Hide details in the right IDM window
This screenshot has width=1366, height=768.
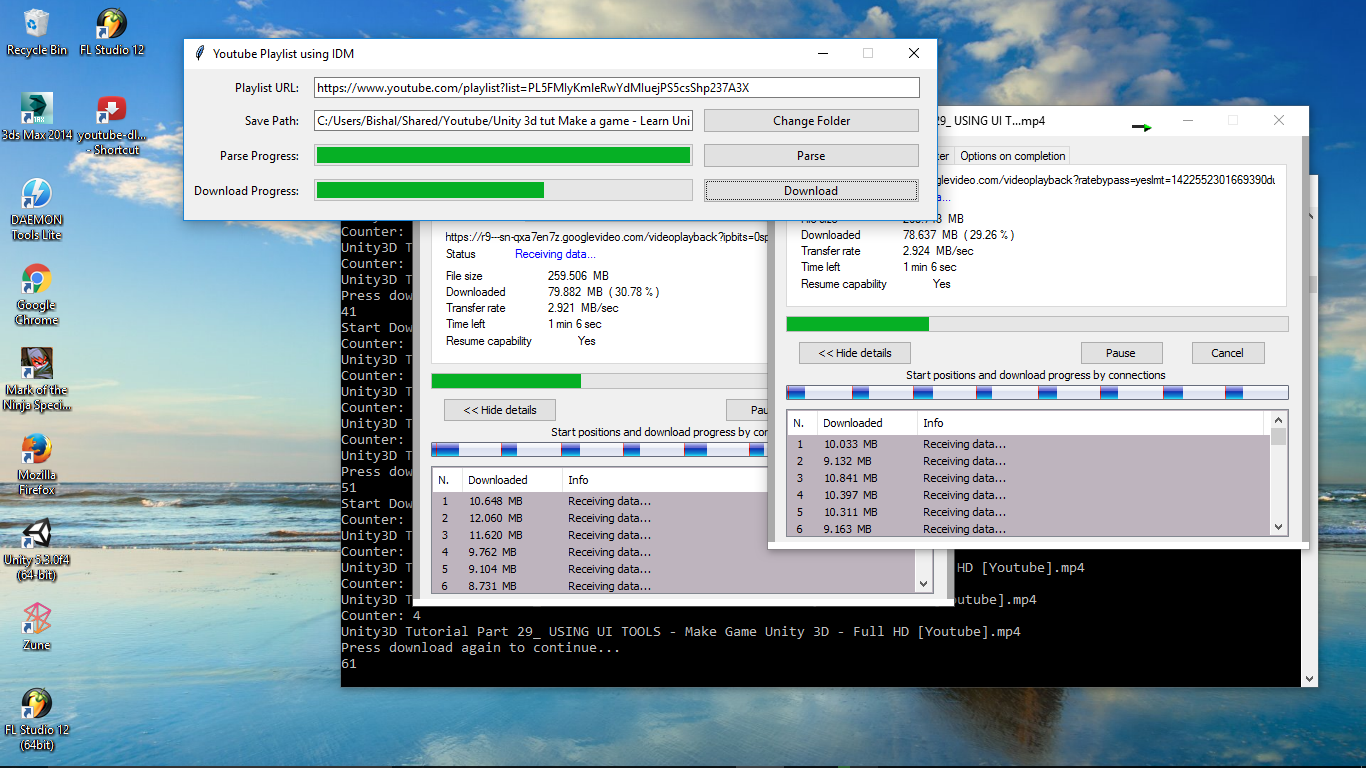point(854,353)
